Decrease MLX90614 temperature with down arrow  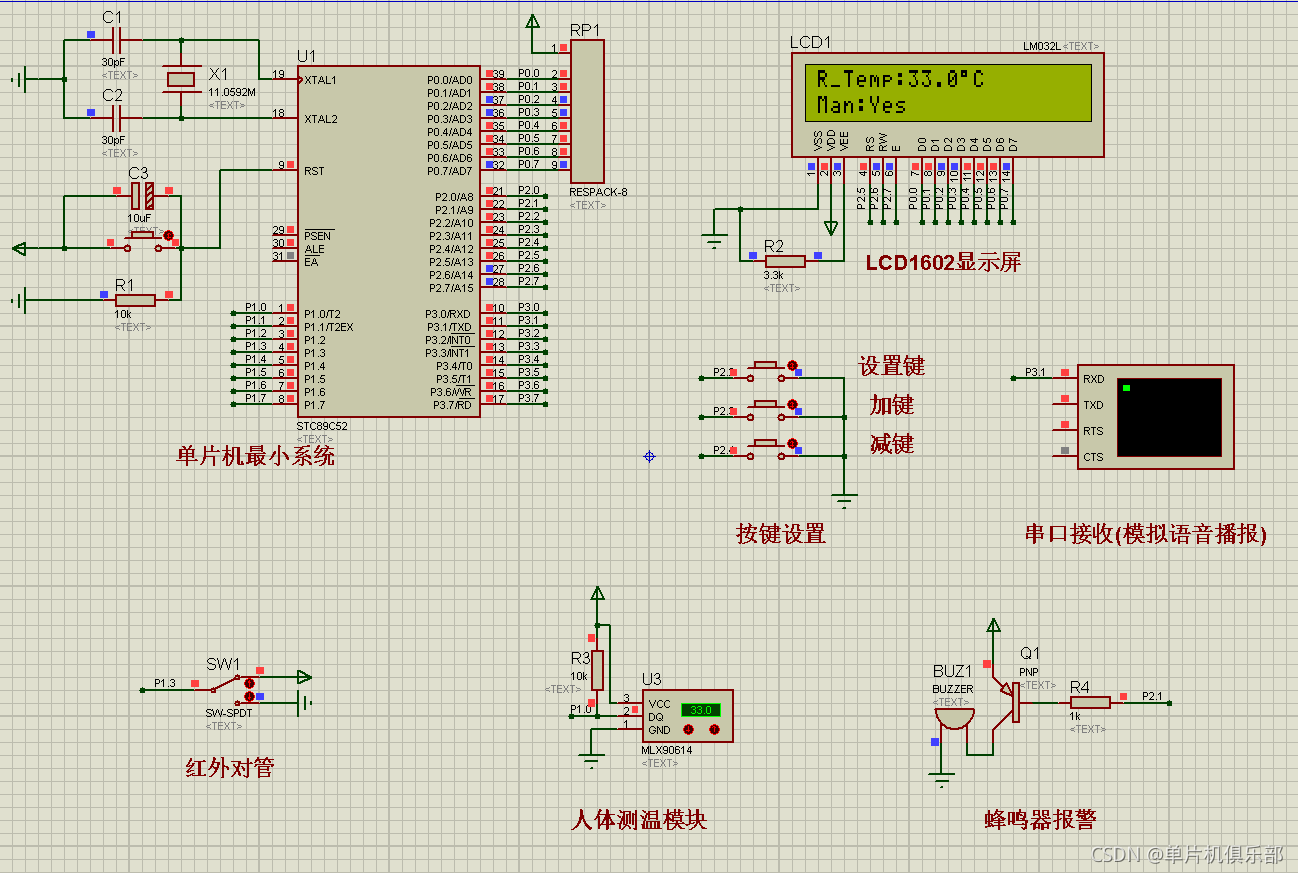[x=686, y=730]
